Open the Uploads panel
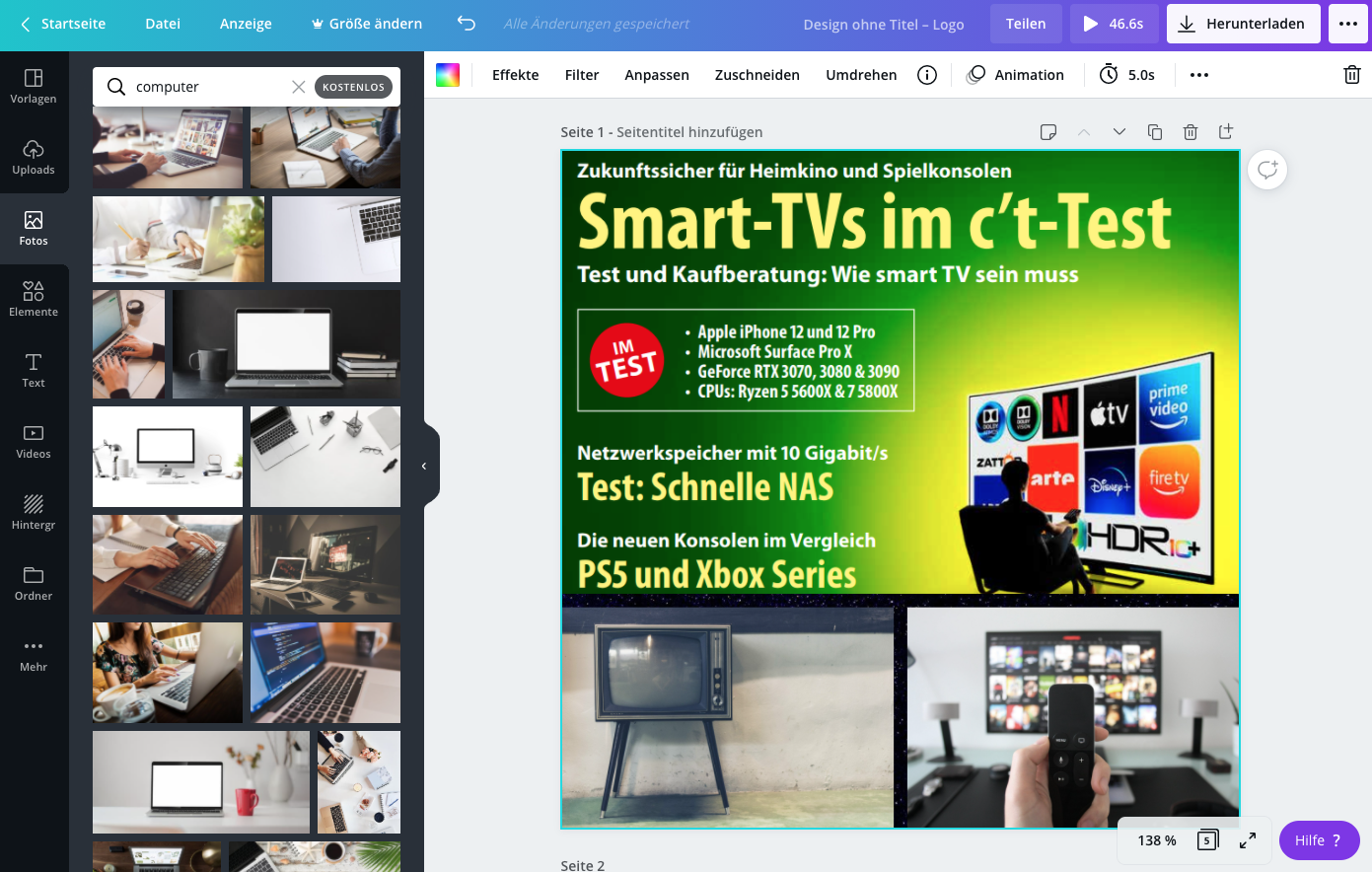Screen dimensions: 1372x872 [34, 158]
